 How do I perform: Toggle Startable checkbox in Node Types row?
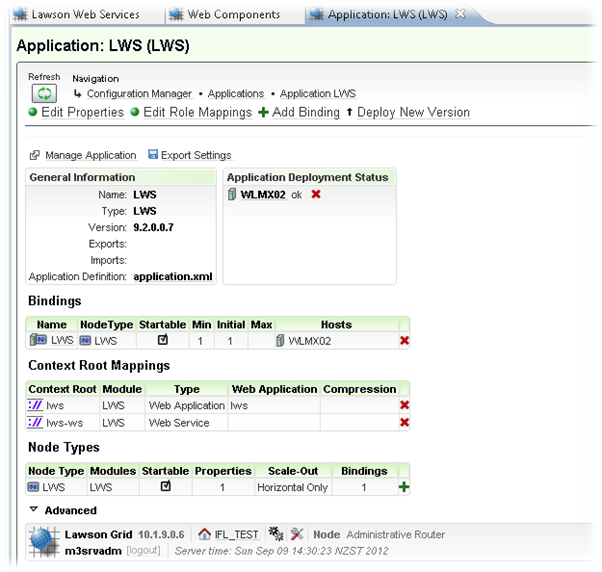pos(166,486)
